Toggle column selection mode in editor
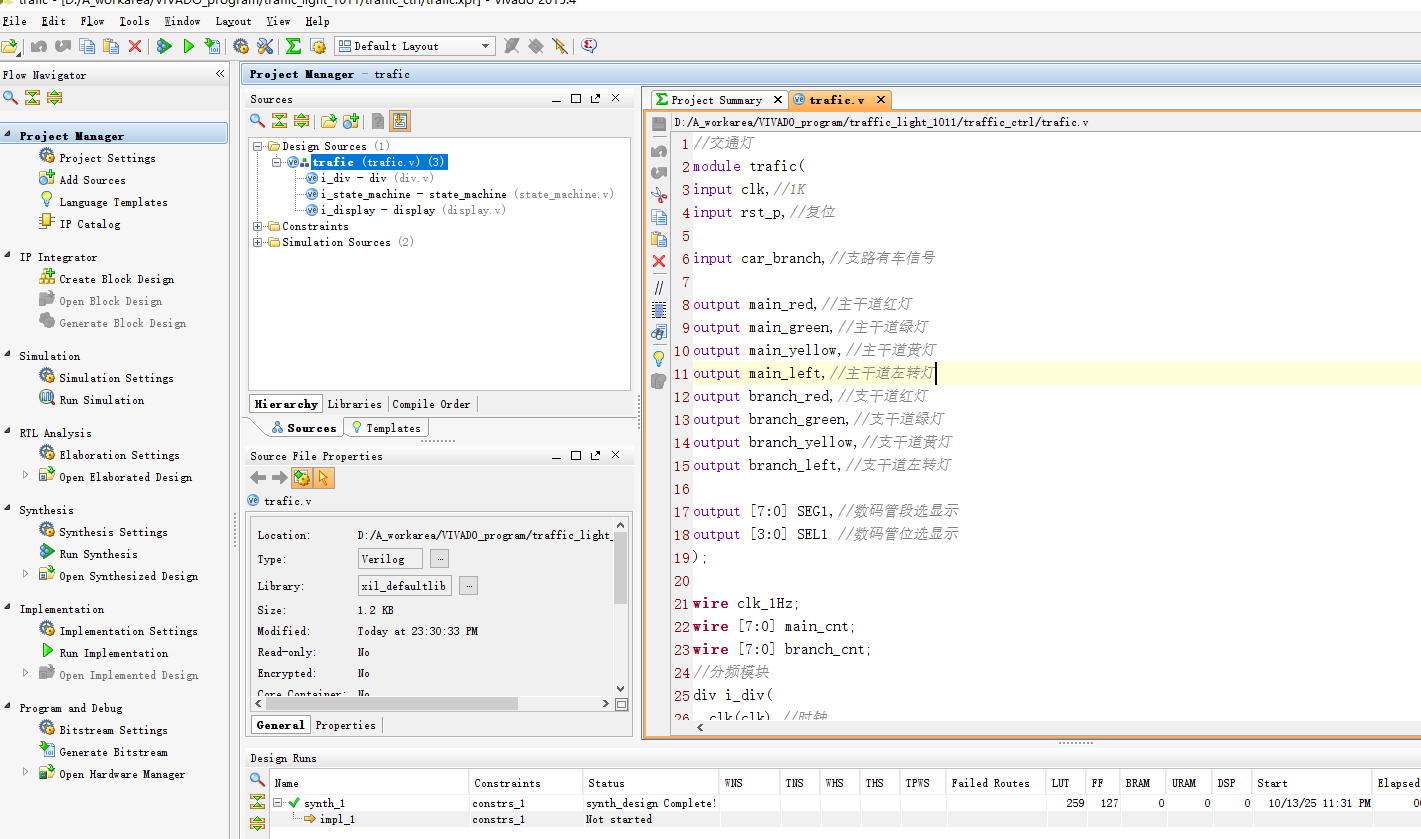Viewport: 1421px width, 839px height. click(x=659, y=309)
